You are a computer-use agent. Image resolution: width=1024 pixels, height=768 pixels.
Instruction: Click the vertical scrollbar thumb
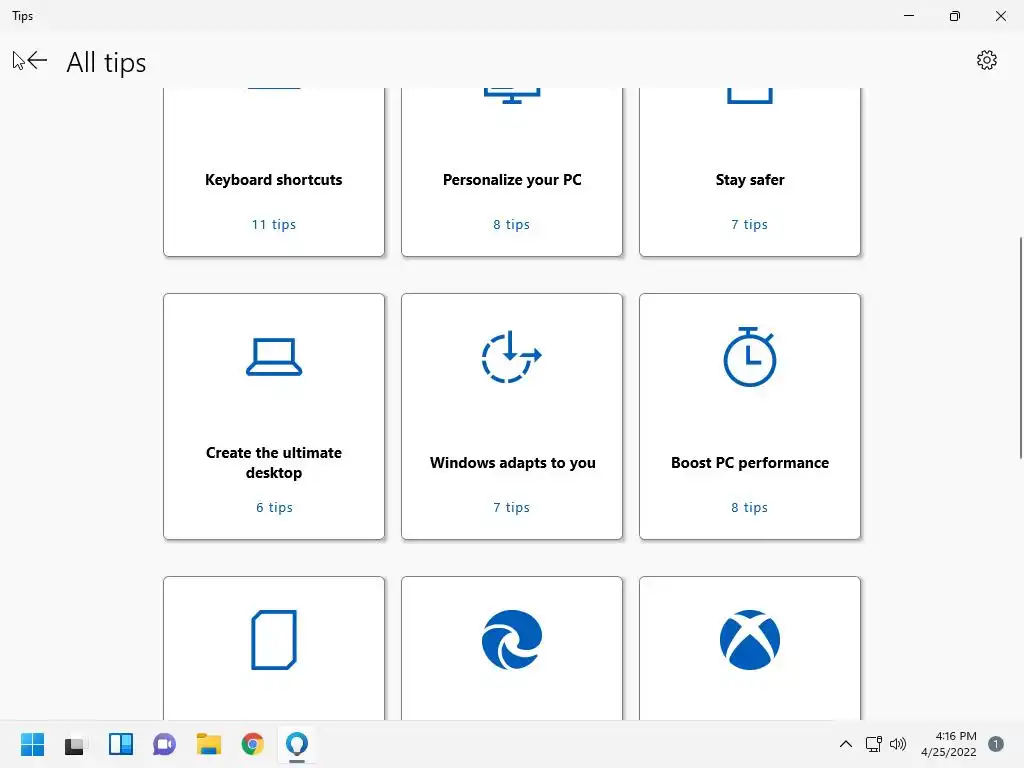(1021, 348)
